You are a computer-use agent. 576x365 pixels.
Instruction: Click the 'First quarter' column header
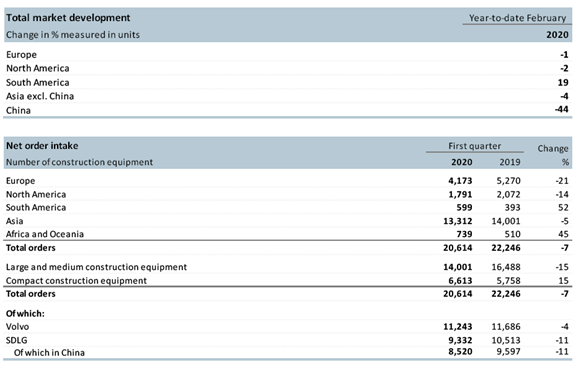(474, 146)
